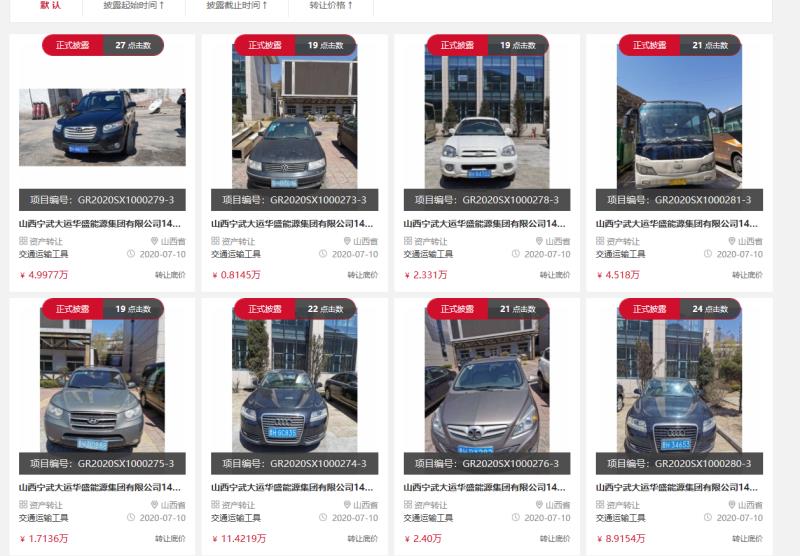
Task: Click clock icon on 8.9154万 listing
Action: 708,517
